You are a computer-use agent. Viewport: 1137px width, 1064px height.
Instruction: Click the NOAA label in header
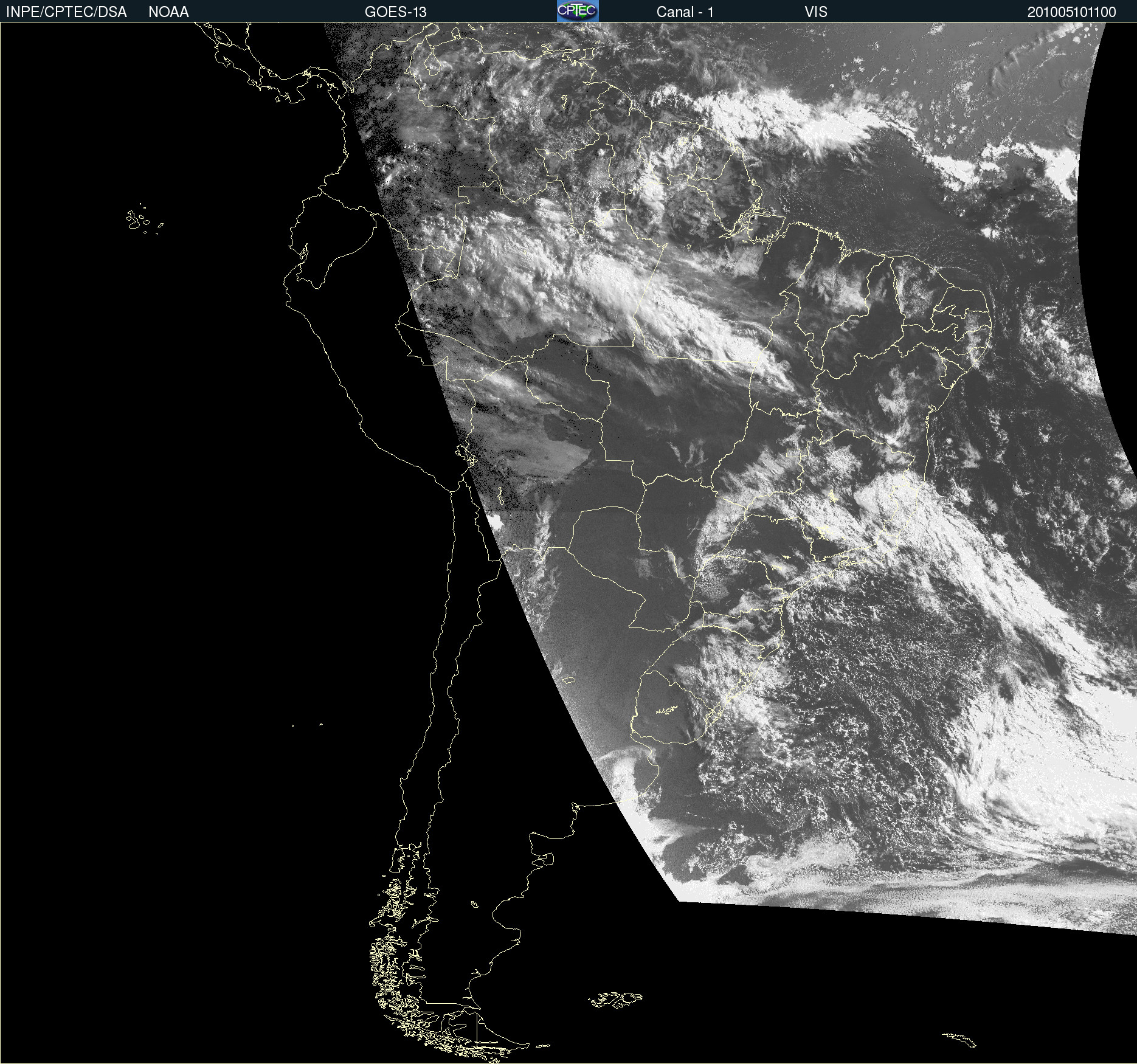click(x=168, y=12)
